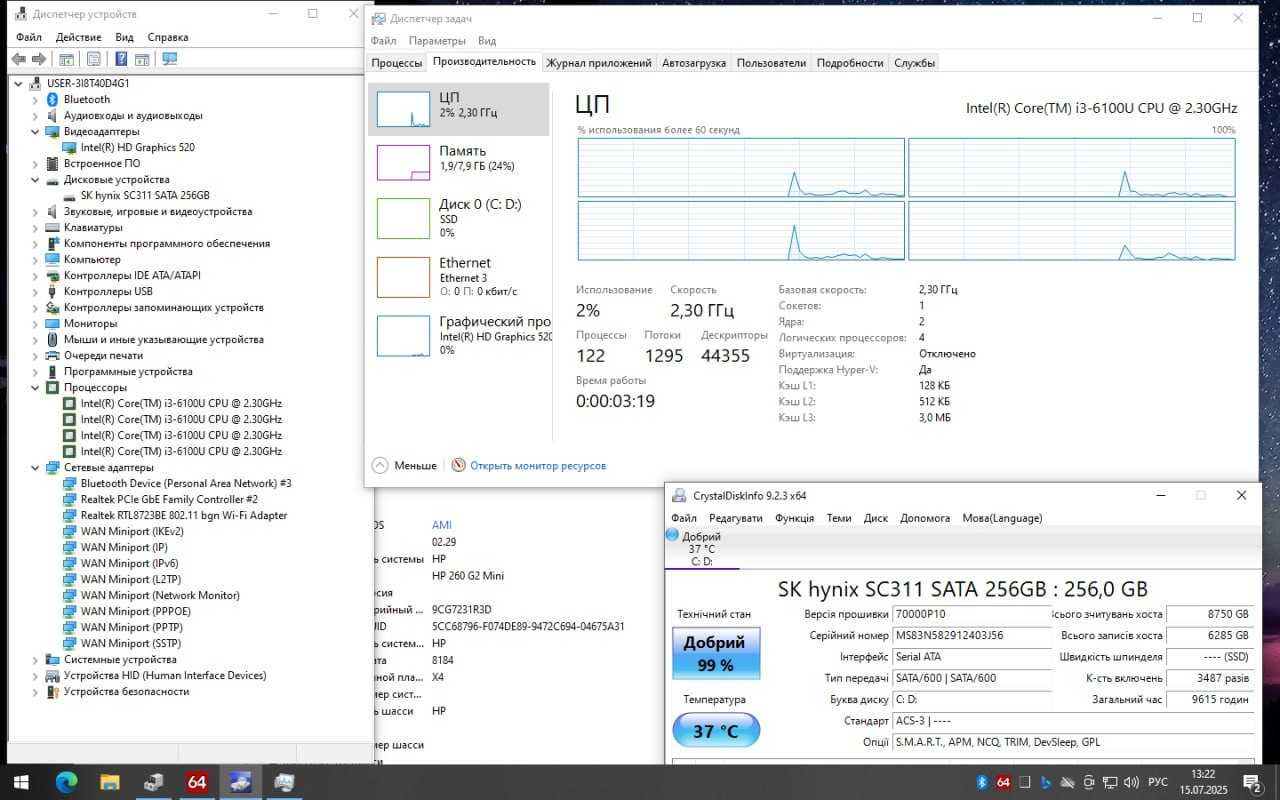Screen dimensions: 1280x800
Task: Click the Fewer details chevron icon
Action: [x=380, y=465]
